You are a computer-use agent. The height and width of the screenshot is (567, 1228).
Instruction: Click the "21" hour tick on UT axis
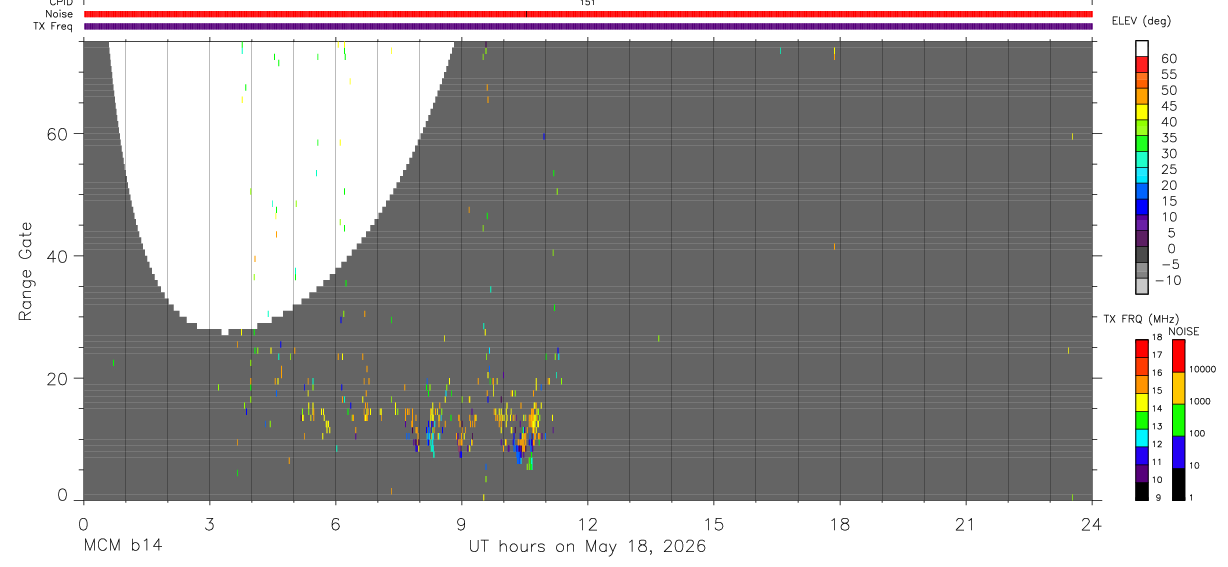965,524
